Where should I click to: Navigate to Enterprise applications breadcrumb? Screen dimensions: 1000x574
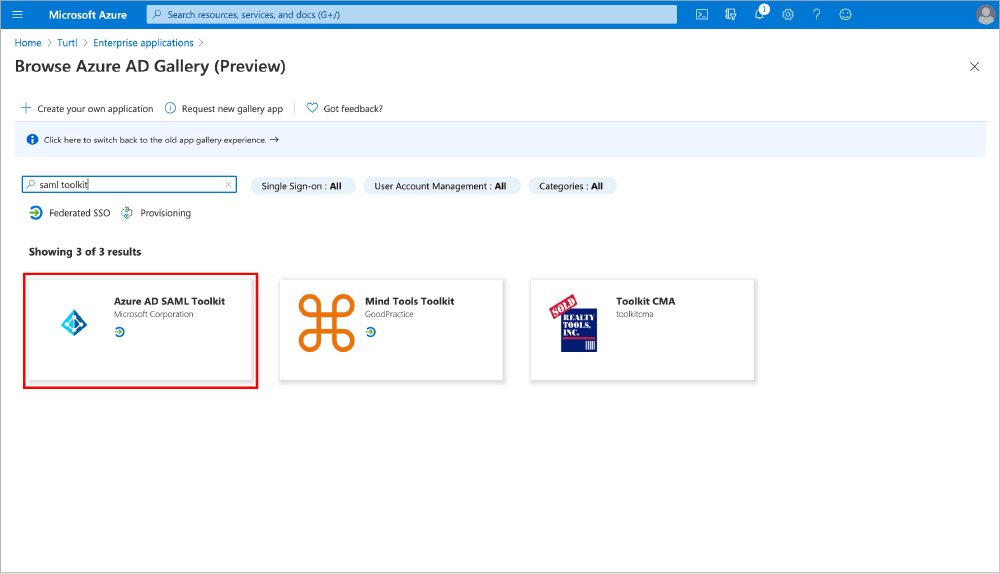[143, 43]
